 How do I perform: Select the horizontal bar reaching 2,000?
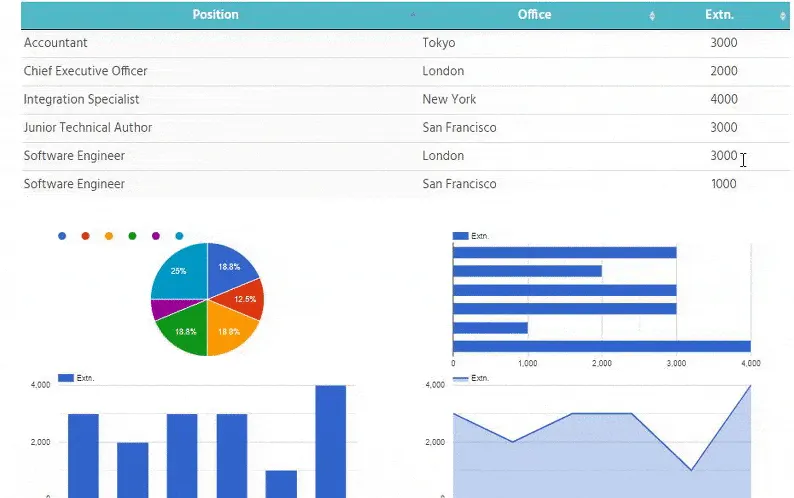tap(528, 271)
